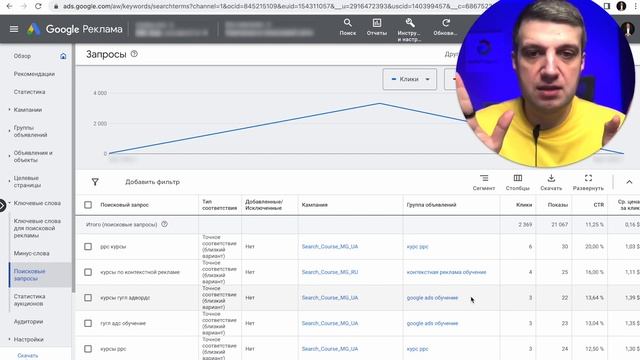Click Добавить фильтр
Viewport: 640px width, 360px height.
coord(152,182)
